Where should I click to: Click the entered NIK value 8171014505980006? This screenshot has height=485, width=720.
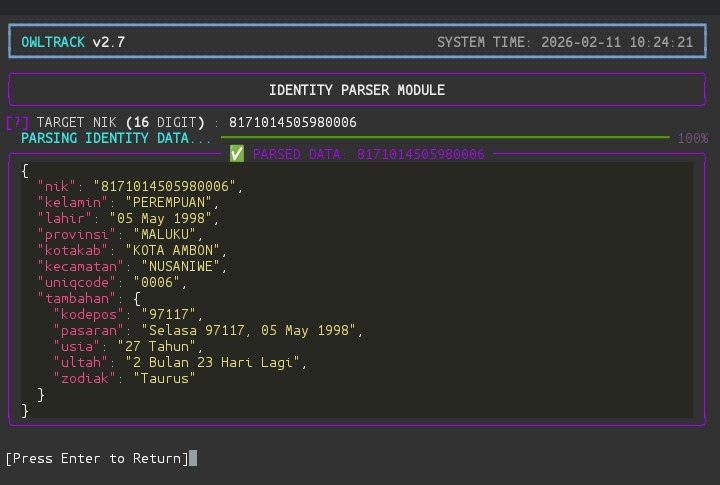[x=292, y=123]
